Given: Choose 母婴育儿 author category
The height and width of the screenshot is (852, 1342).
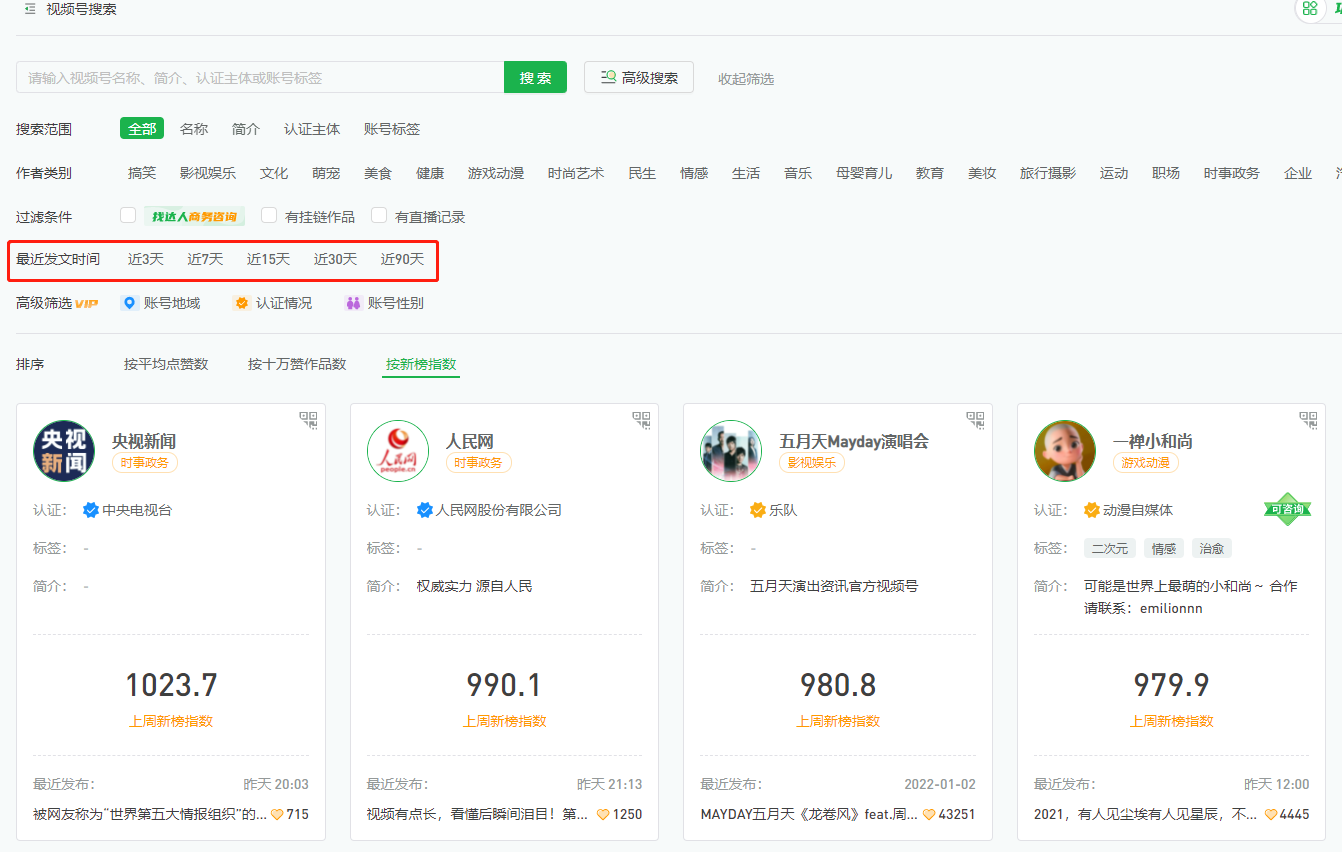Looking at the screenshot, I should 864,173.
